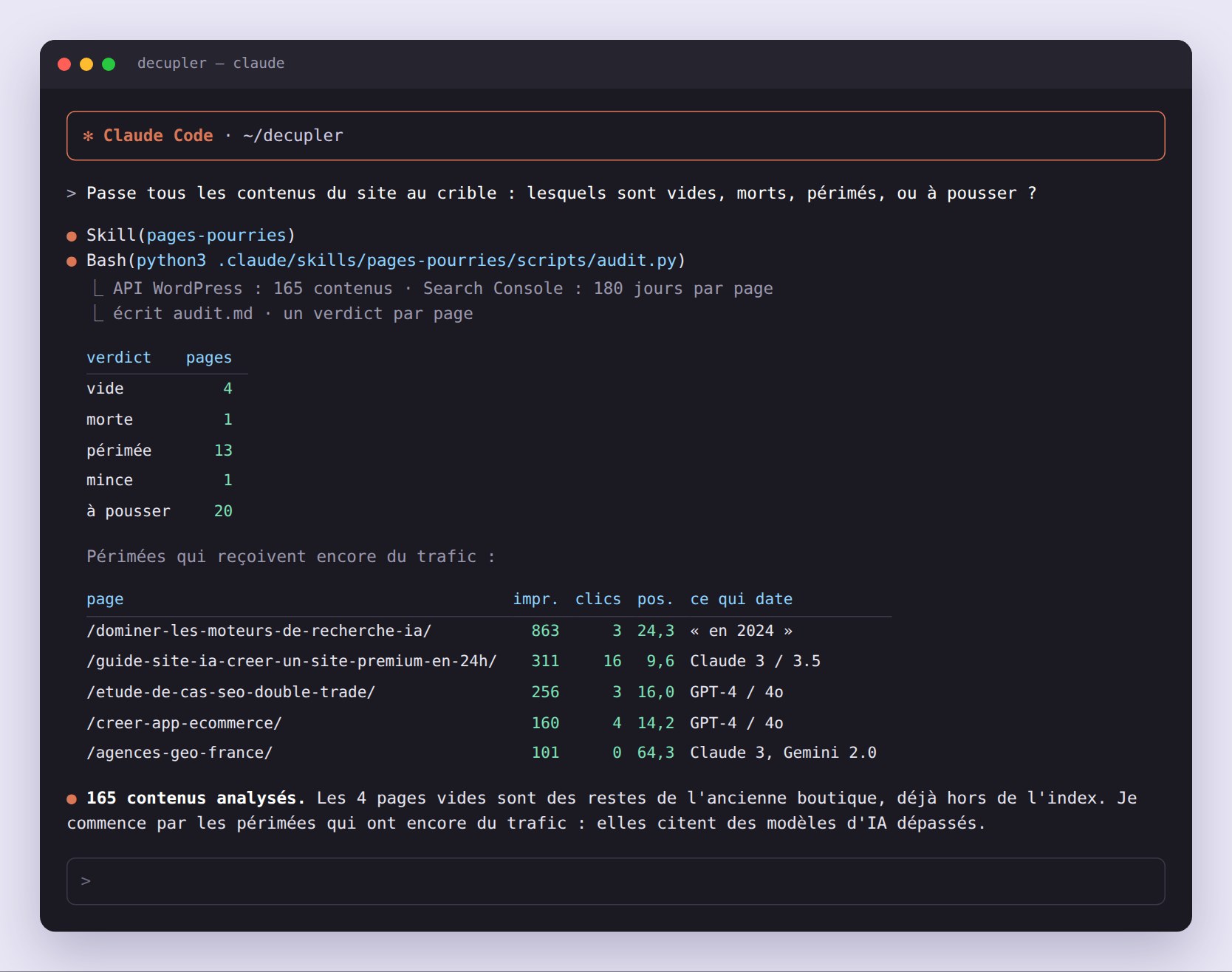Select the 'mince' verdict row label
Screen dimensions: 1232x972
tap(109, 480)
